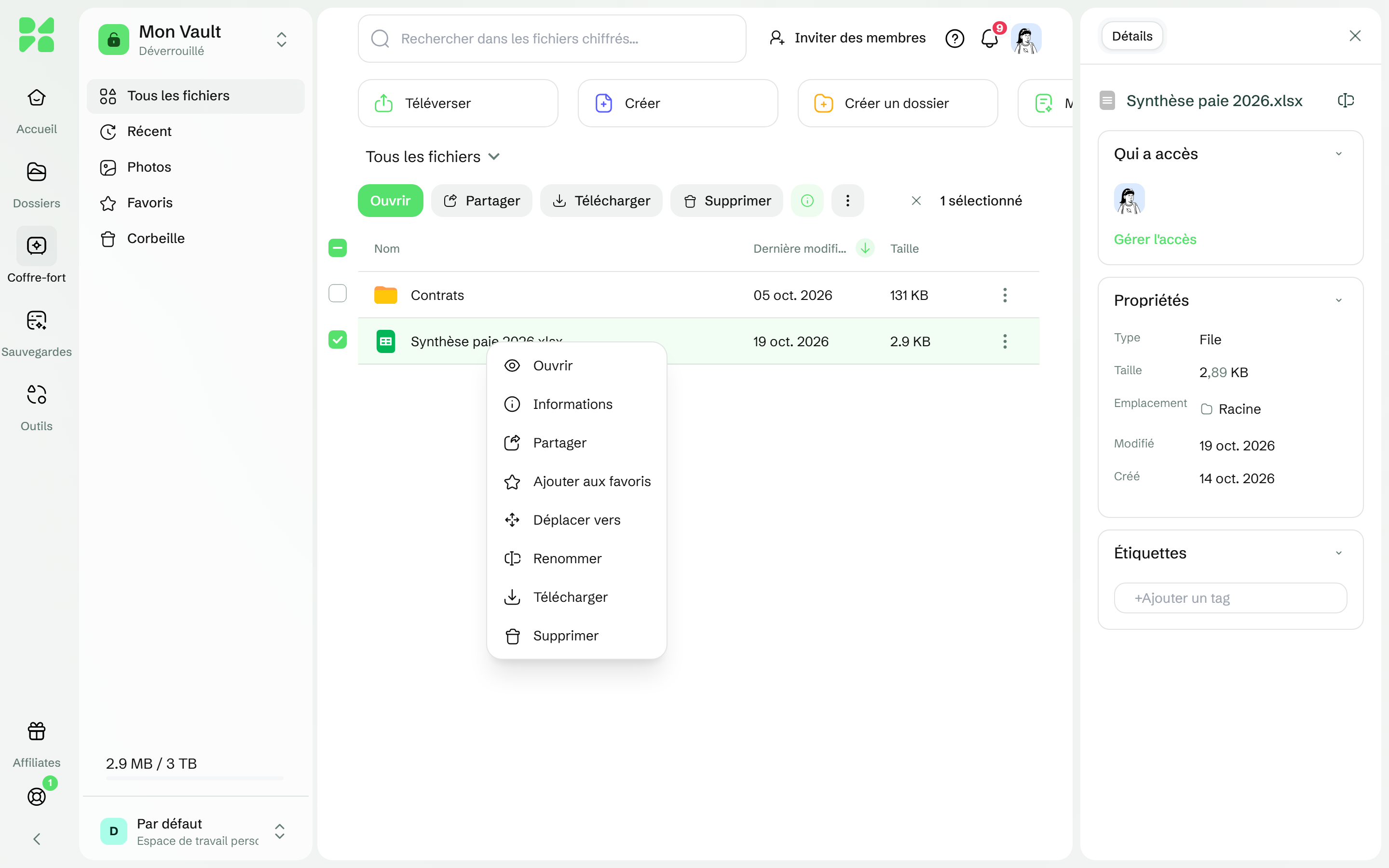Open the Dossiers section
The image size is (1389, 868).
tap(36, 185)
